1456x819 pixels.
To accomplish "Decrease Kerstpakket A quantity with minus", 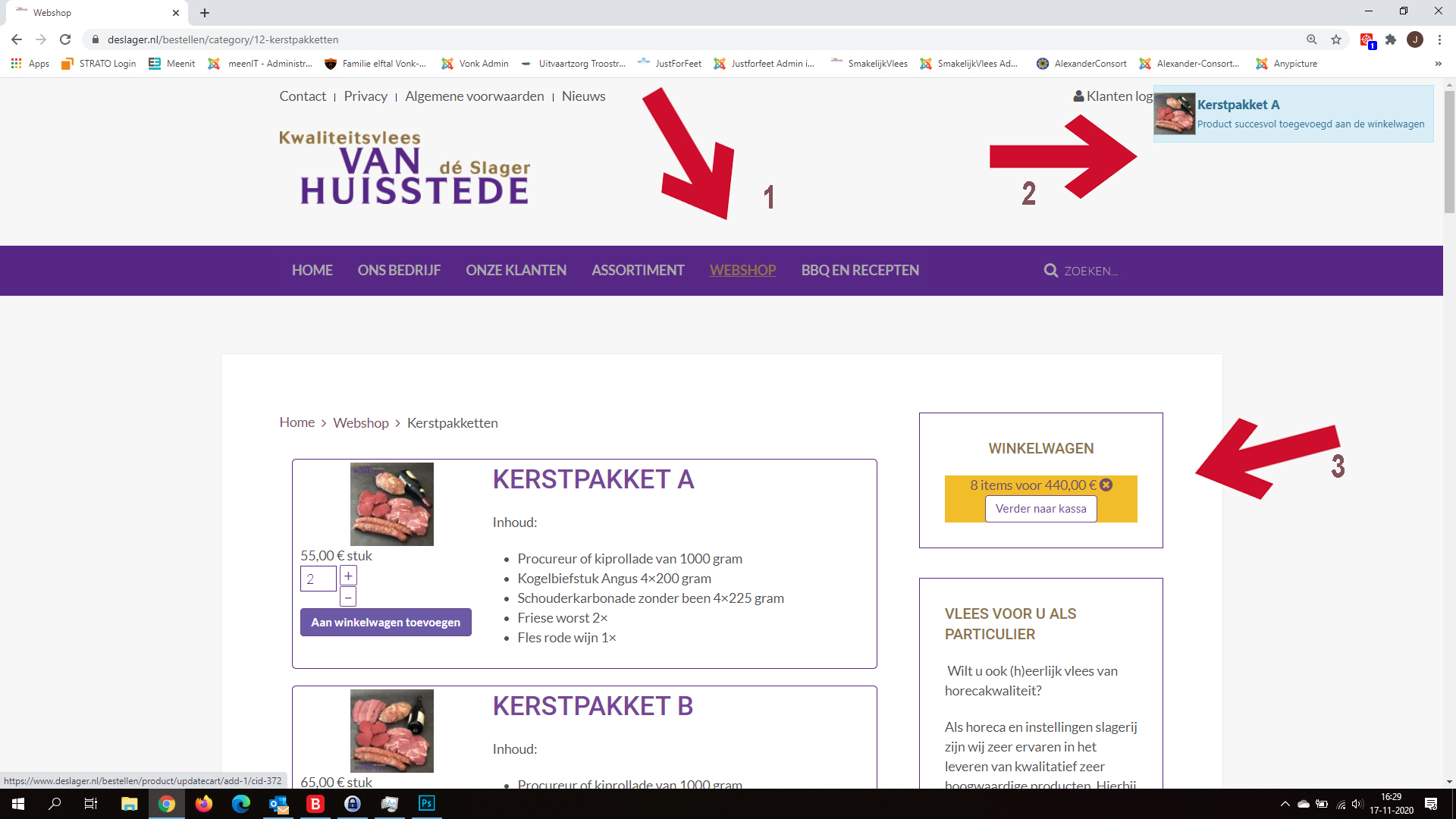I will 348,598.
